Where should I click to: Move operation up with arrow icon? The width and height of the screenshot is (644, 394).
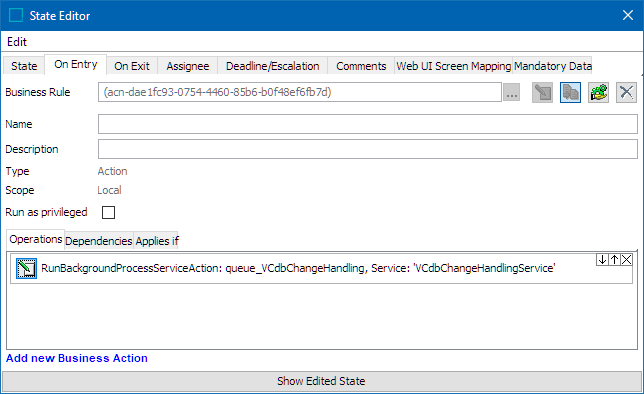pos(614,260)
